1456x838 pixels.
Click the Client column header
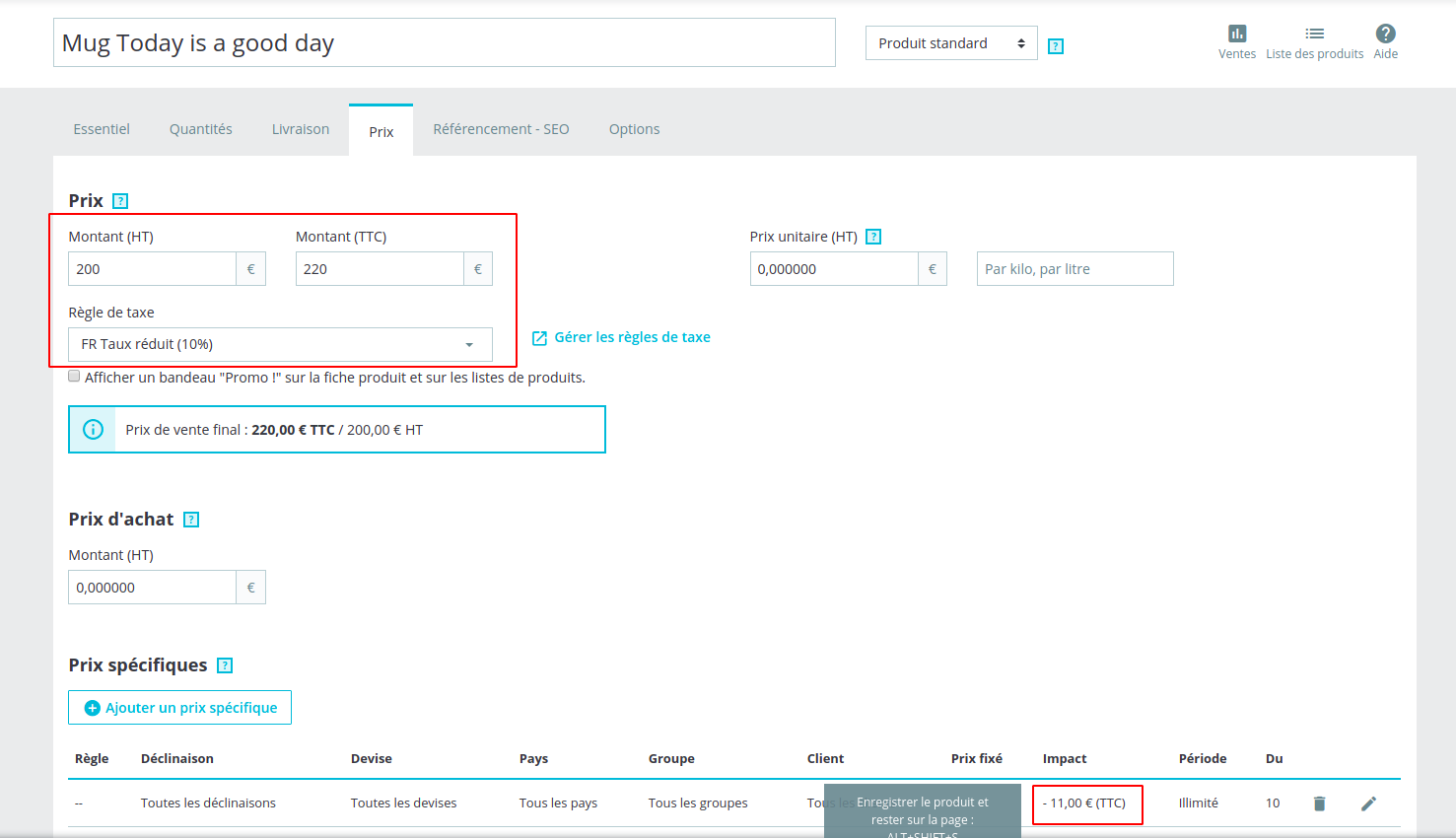pyautogui.click(x=825, y=758)
